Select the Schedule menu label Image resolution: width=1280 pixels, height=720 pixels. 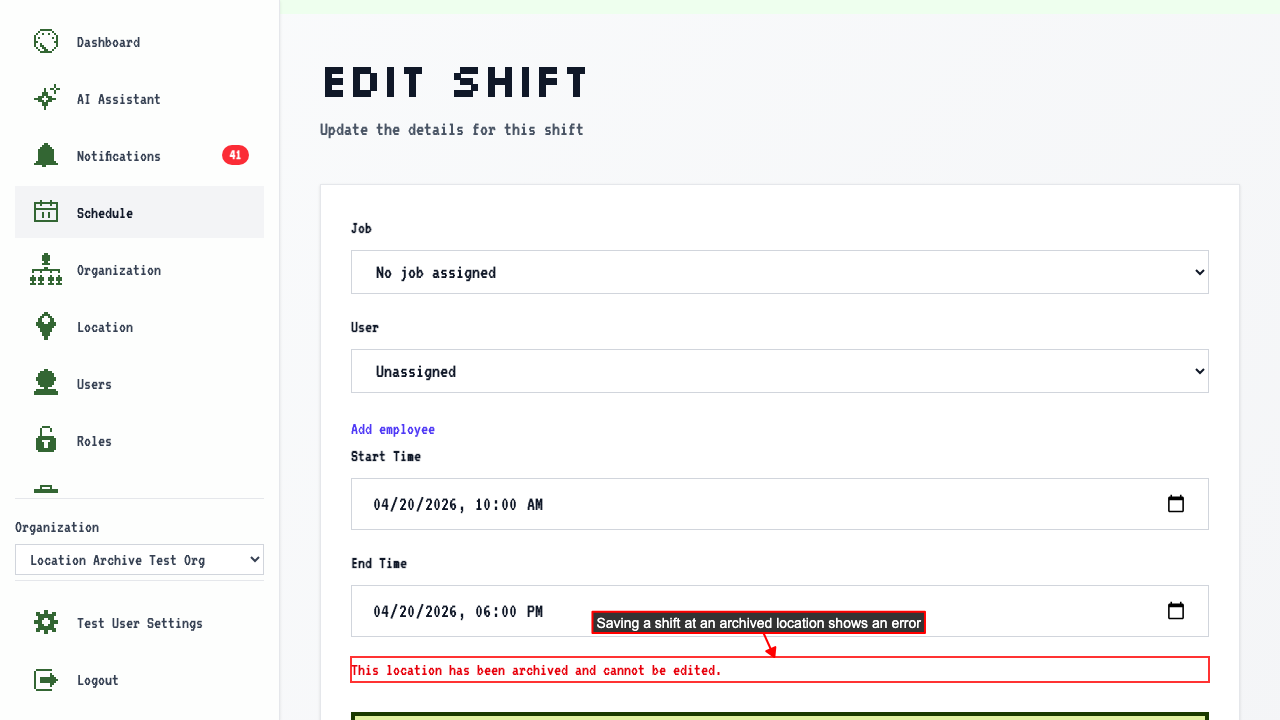(105, 213)
